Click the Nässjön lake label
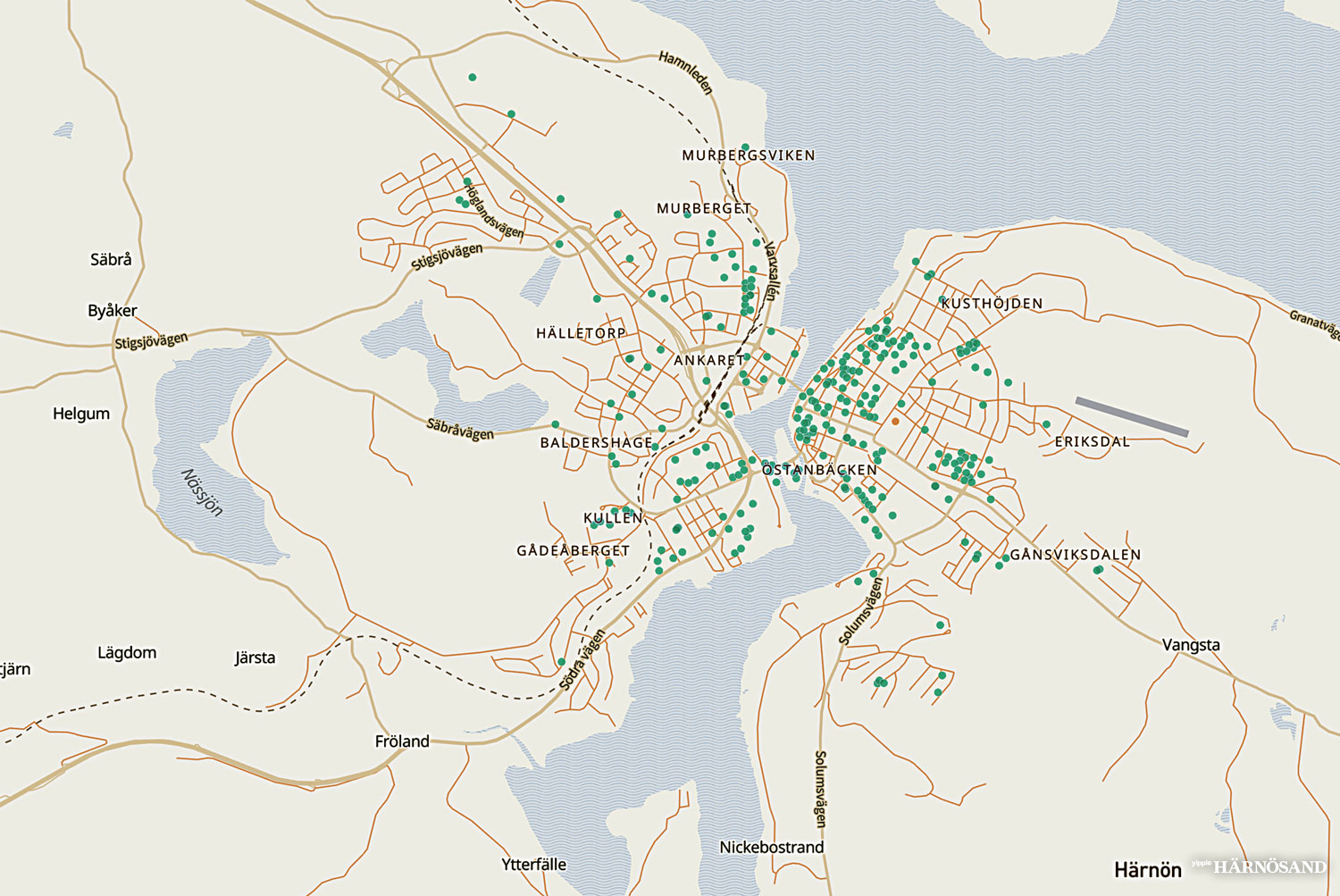 pos(203,491)
